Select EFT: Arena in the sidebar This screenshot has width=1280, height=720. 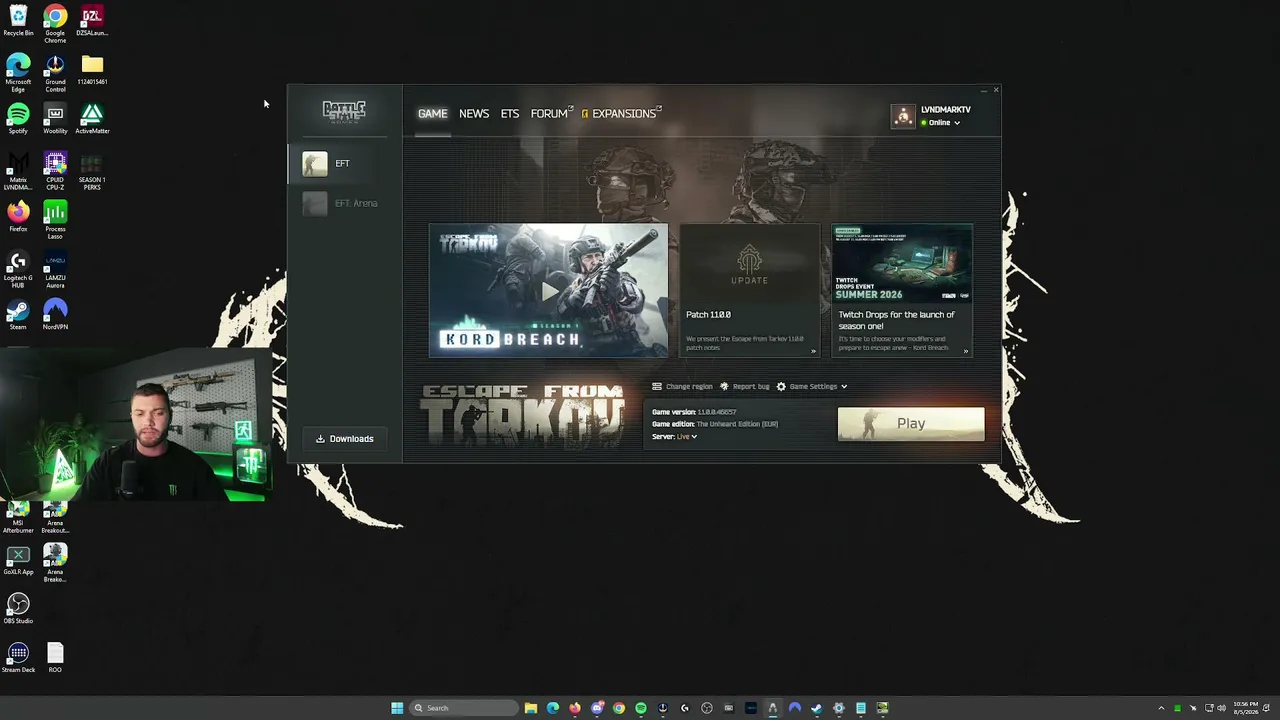(345, 203)
